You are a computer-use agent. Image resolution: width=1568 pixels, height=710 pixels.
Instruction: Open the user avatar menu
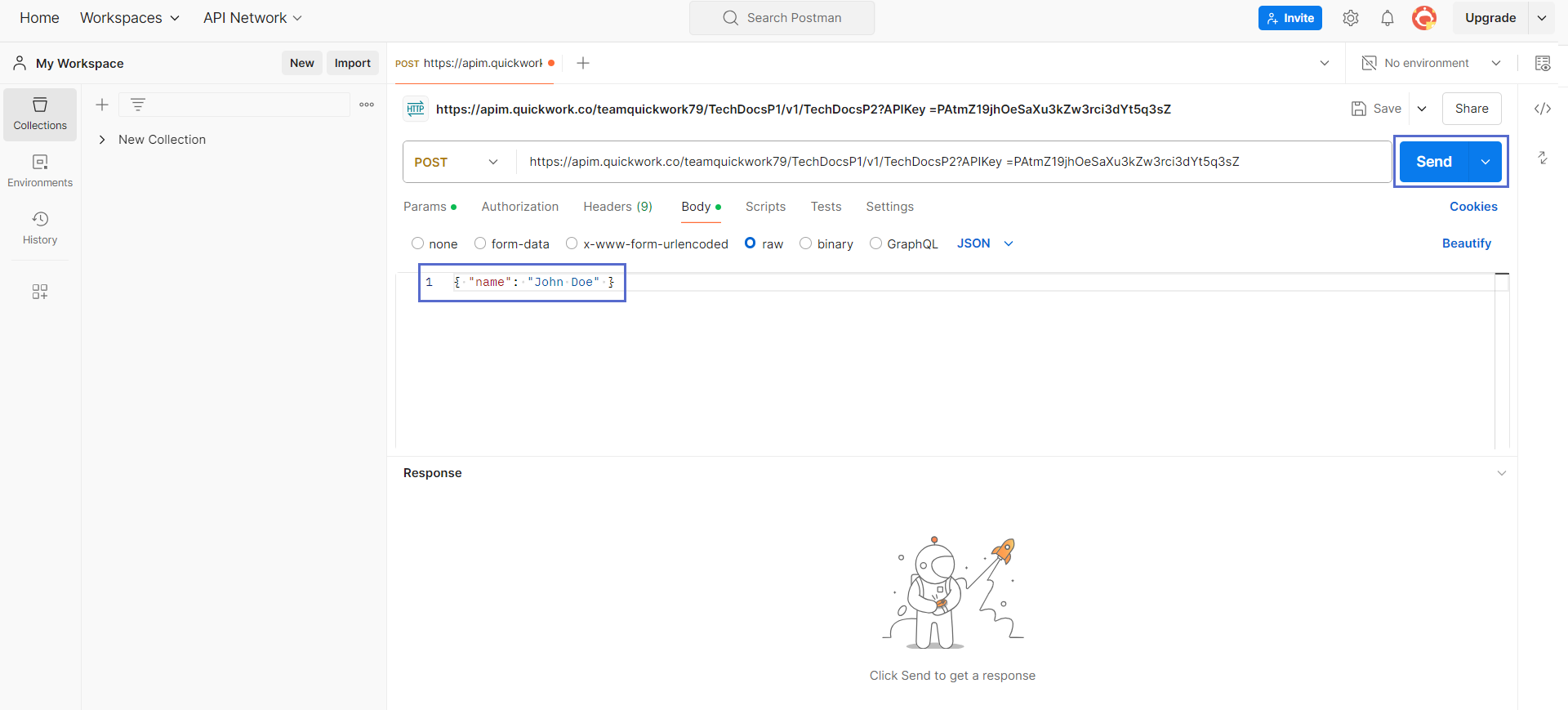tap(1424, 18)
